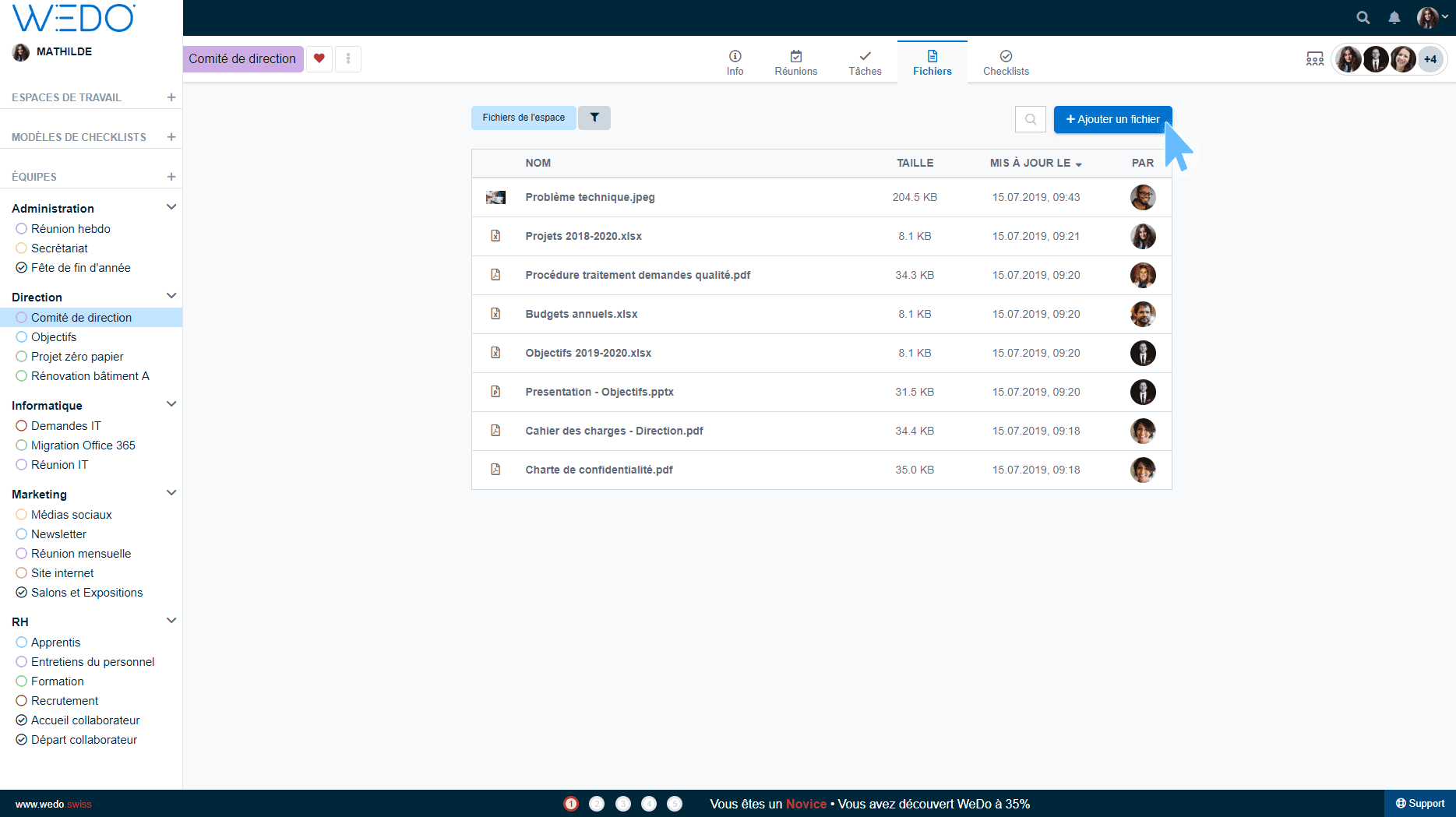Select the Objectifs workspace in Direction
Screen dimensions: 1456x817
point(54,337)
